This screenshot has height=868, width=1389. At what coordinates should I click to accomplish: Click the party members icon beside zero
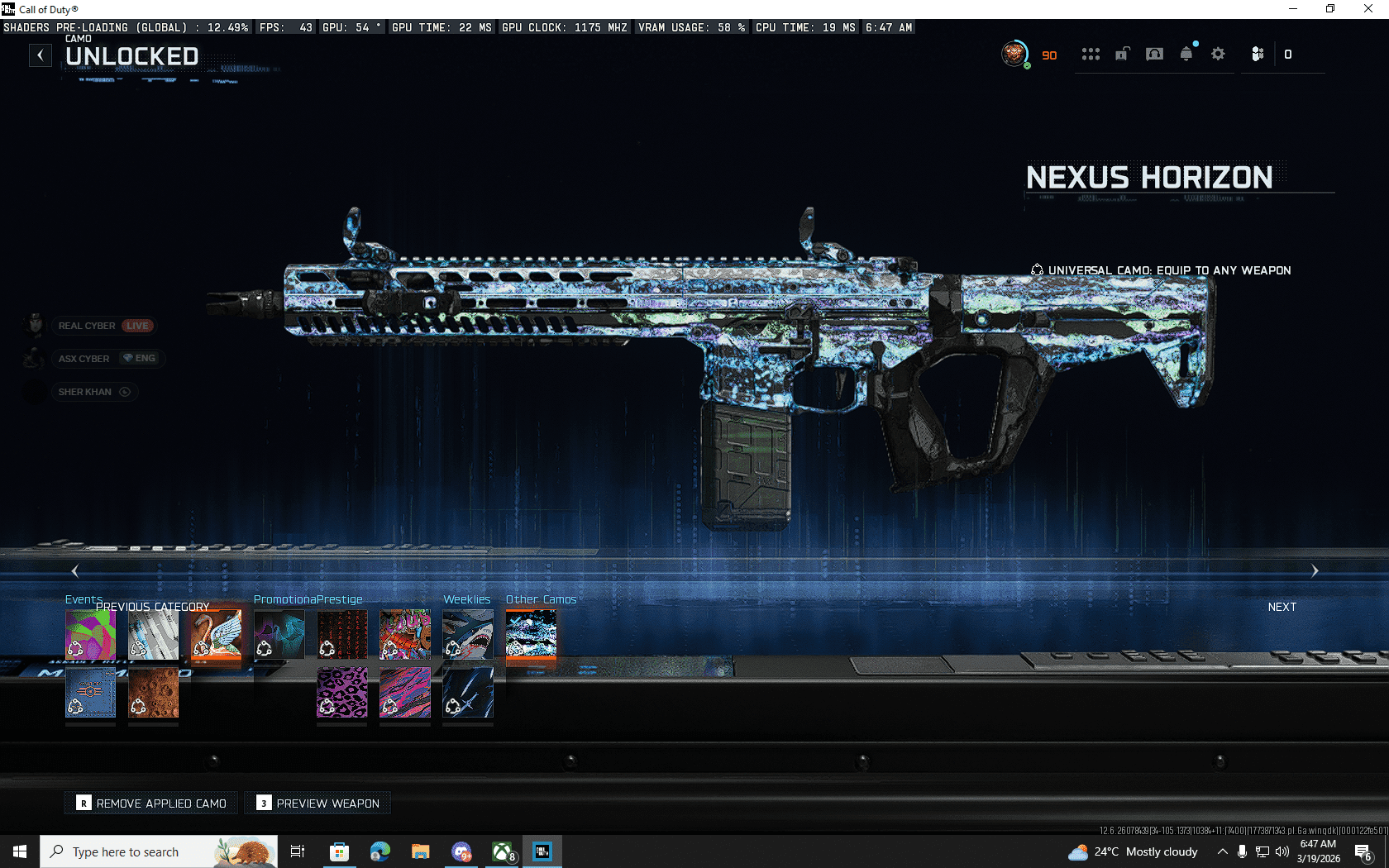1257,55
